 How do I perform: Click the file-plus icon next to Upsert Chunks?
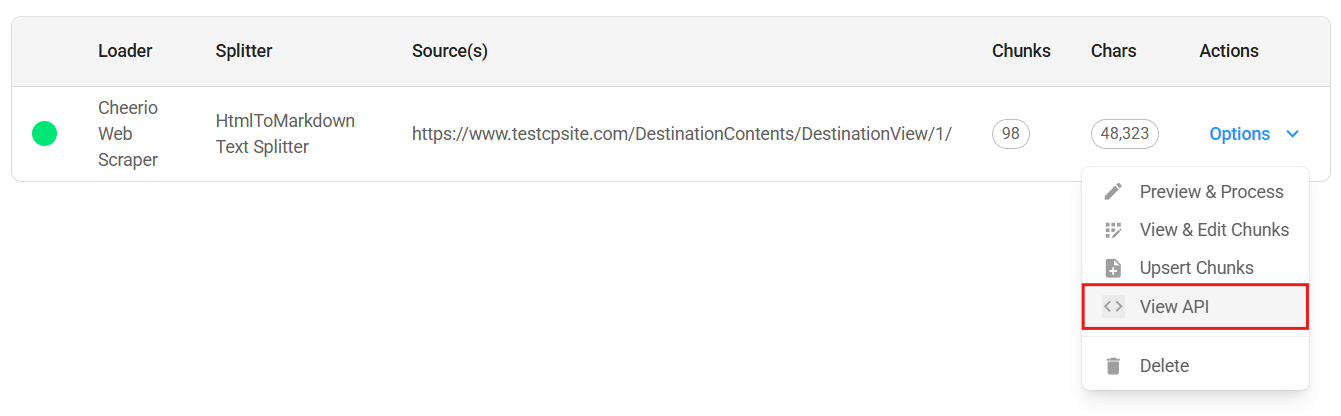[1113, 268]
